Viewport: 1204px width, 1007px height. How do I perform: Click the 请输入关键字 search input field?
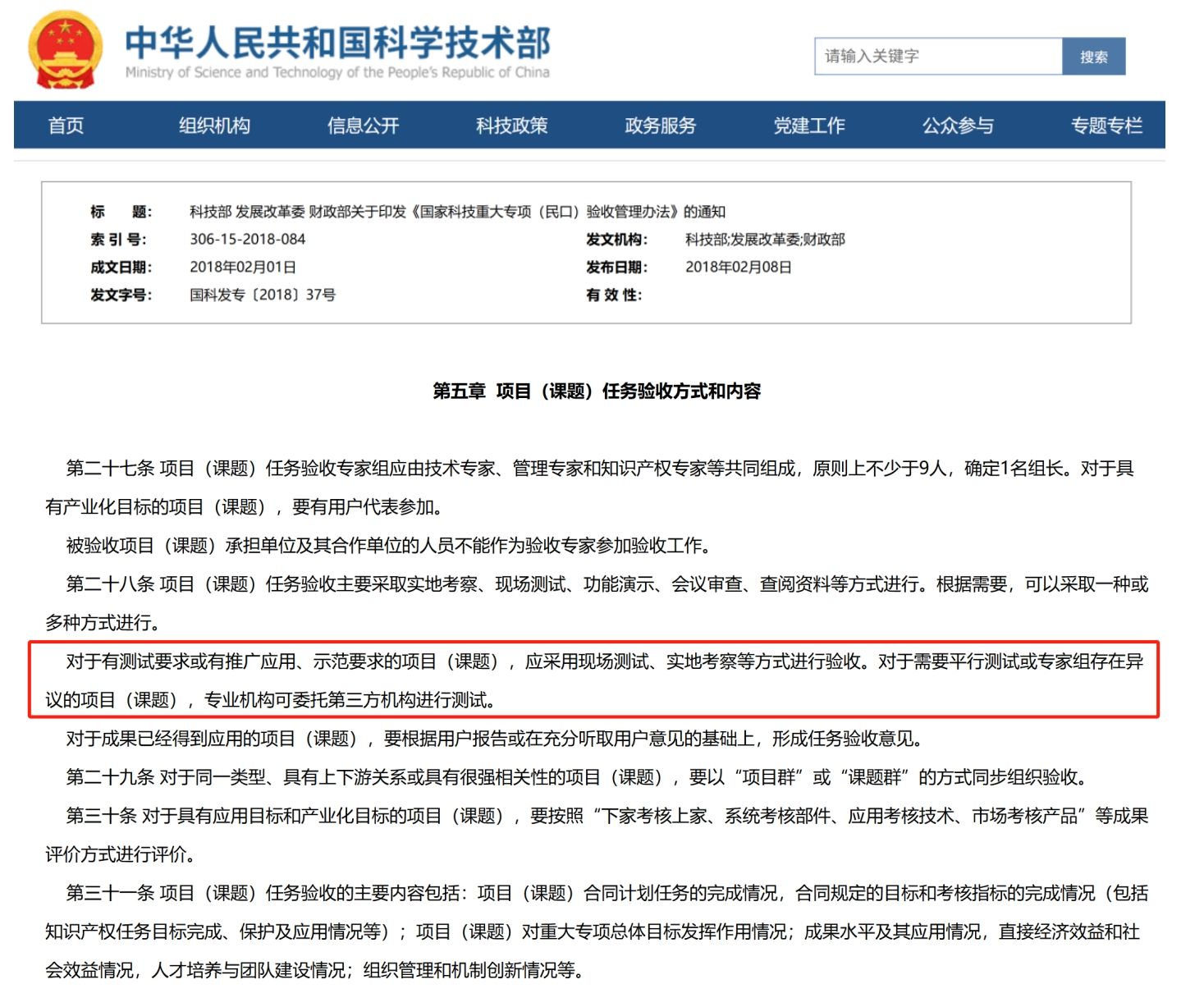[x=937, y=57]
